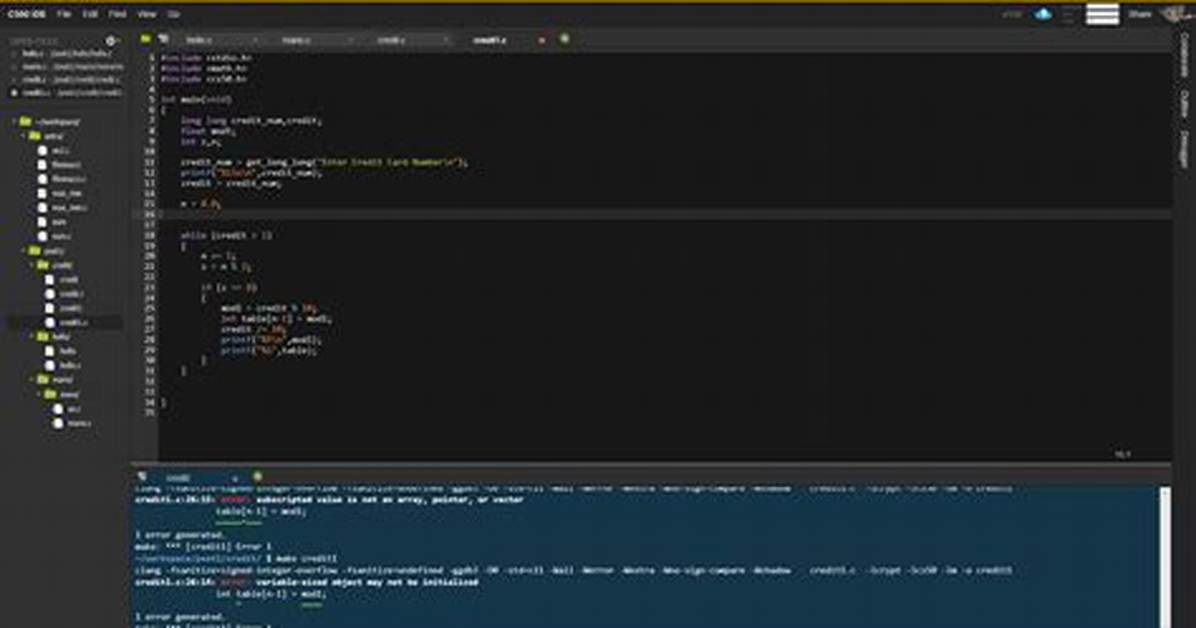
Task: Click the pset1 folder icon
Action: click(34, 250)
